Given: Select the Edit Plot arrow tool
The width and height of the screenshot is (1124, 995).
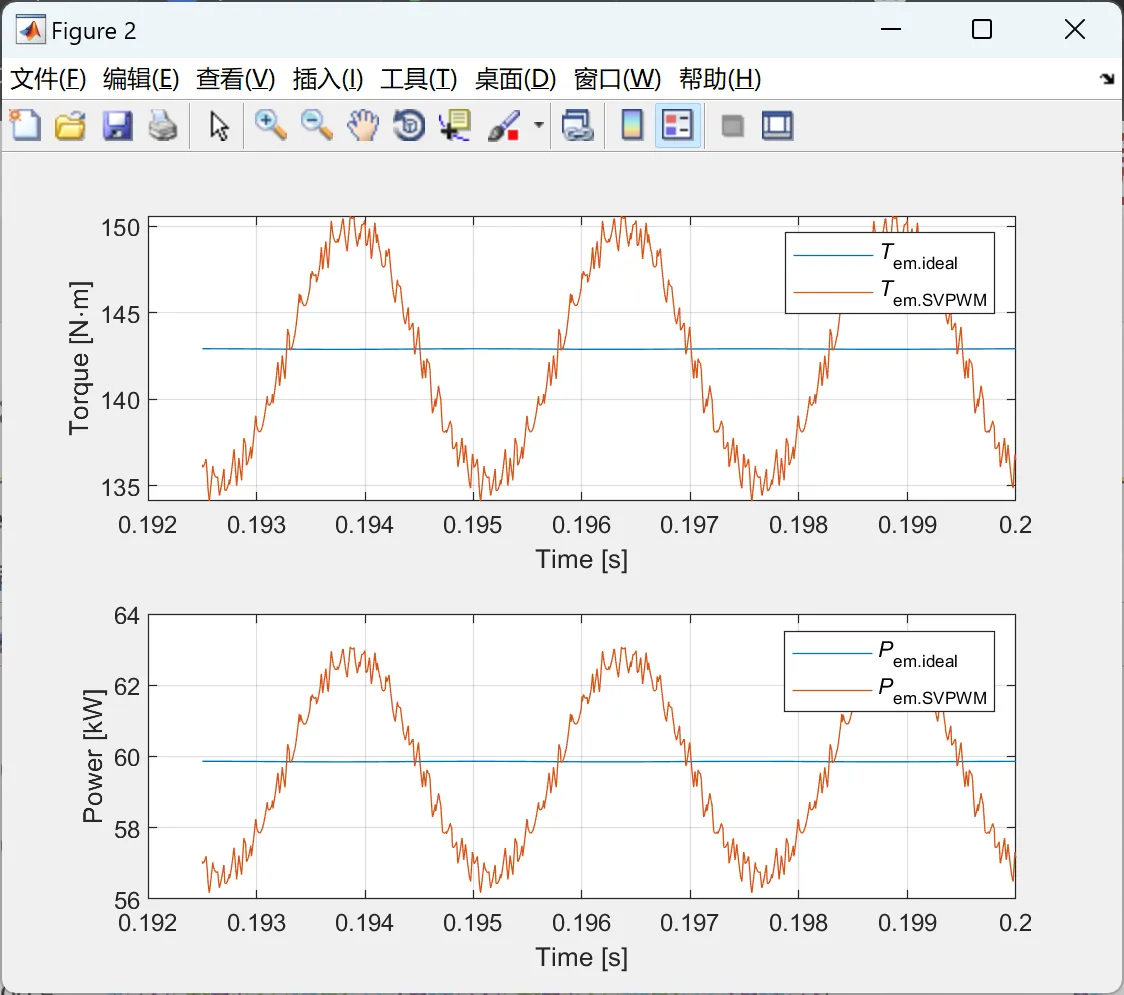Looking at the screenshot, I should click(x=219, y=126).
